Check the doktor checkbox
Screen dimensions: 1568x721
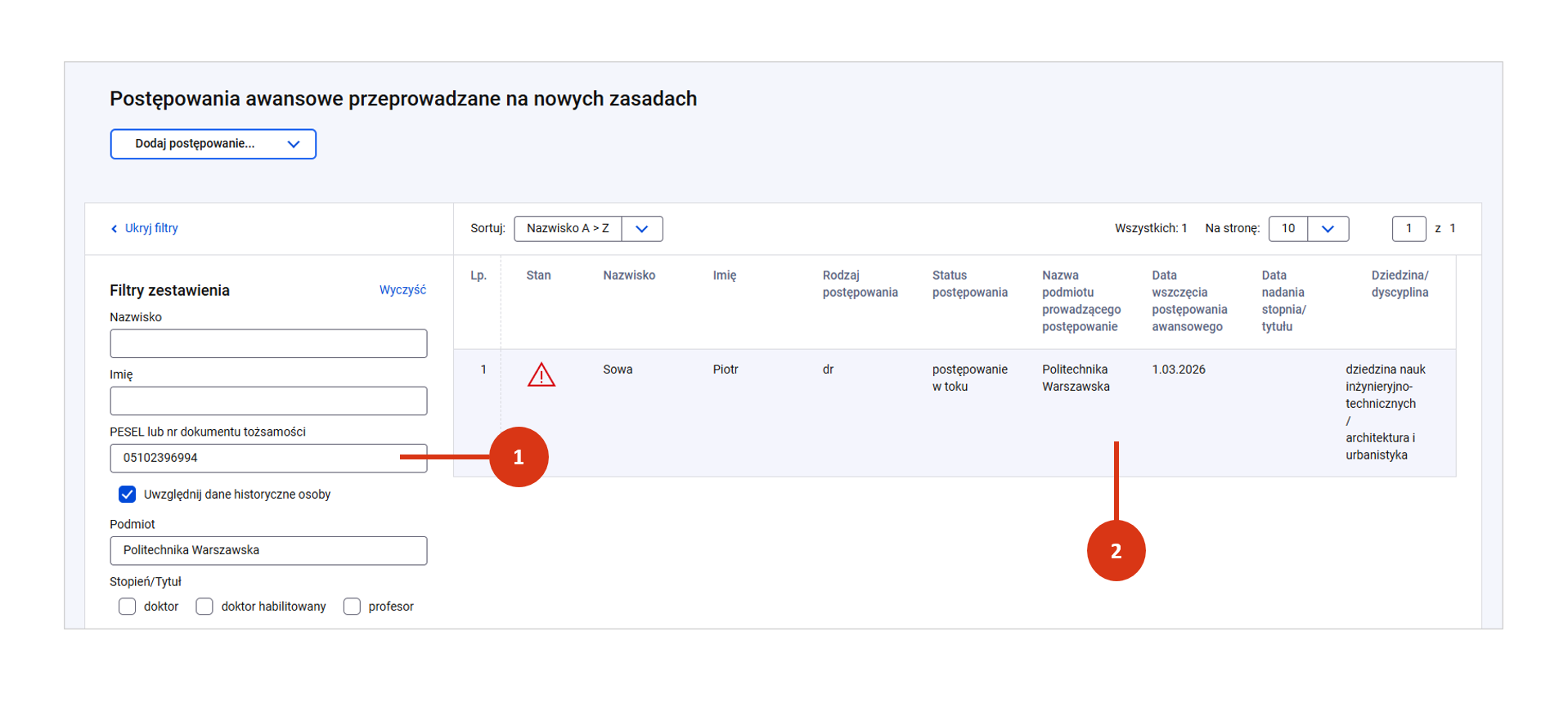[x=128, y=607]
